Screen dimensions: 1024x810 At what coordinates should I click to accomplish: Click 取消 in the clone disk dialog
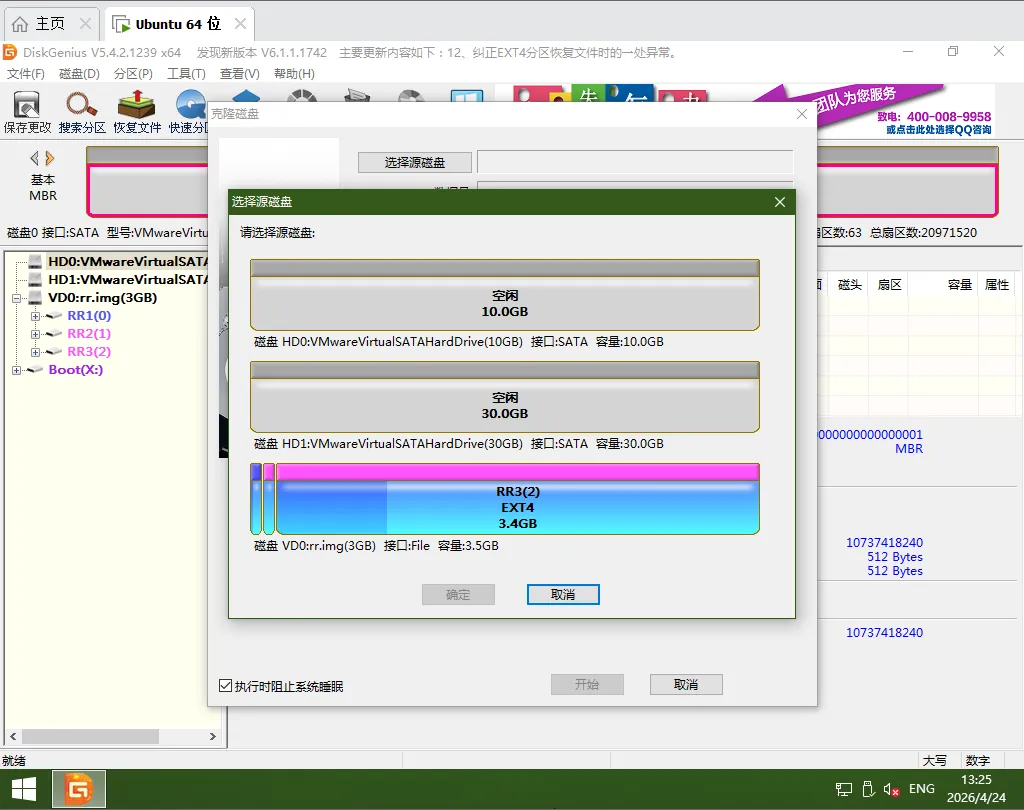click(686, 685)
